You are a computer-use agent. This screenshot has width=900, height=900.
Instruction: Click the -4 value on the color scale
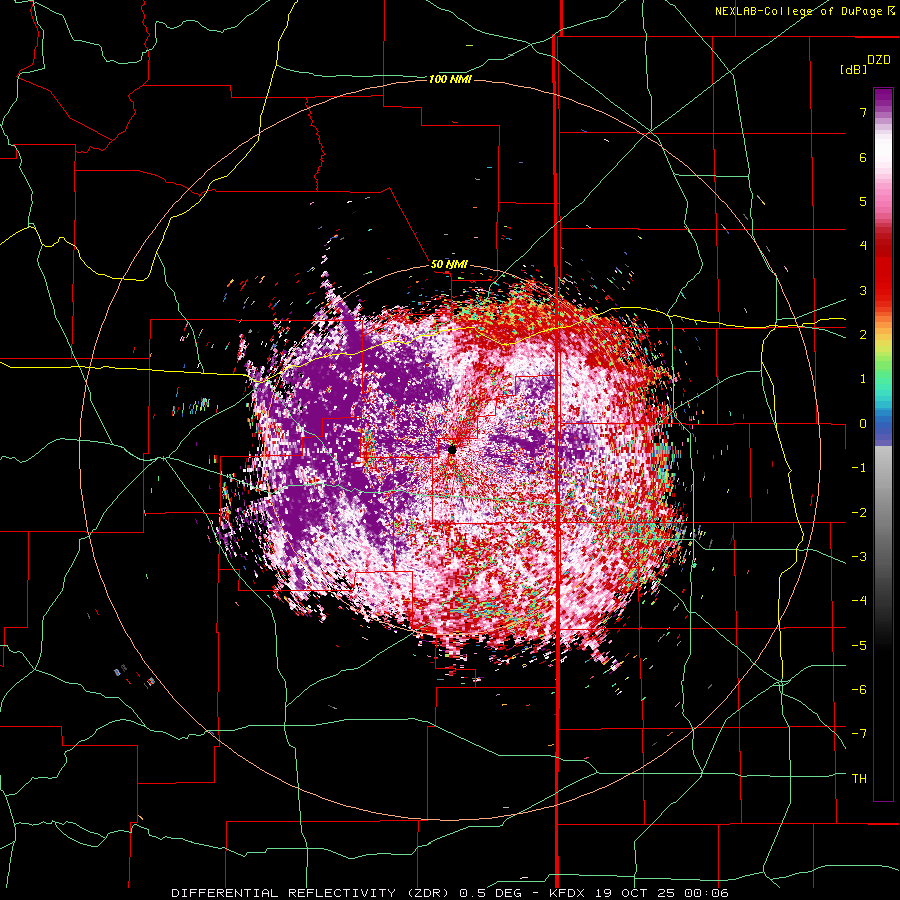[859, 601]
